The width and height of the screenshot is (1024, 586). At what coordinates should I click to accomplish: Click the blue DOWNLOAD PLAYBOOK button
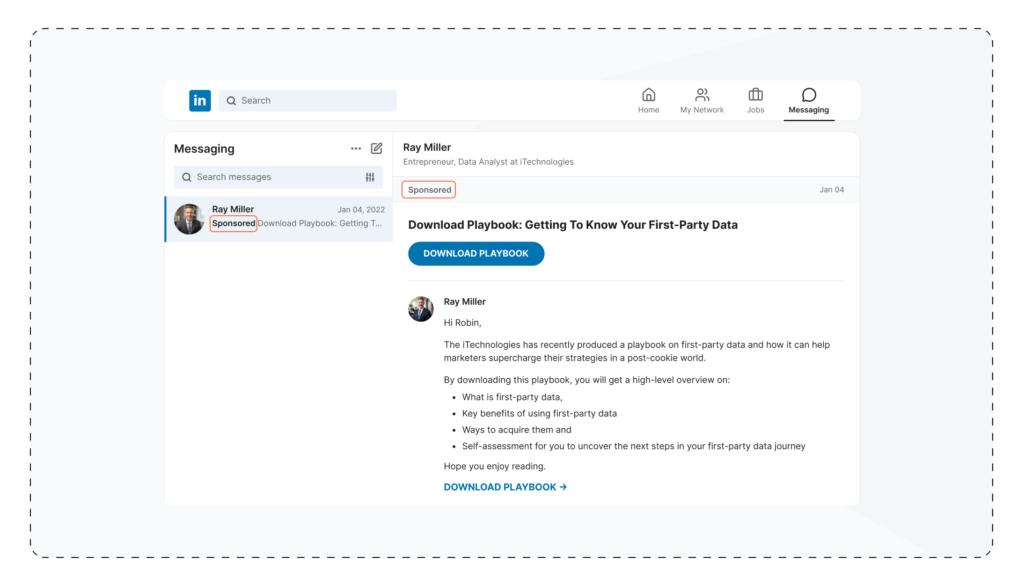(x=476, y=253)
